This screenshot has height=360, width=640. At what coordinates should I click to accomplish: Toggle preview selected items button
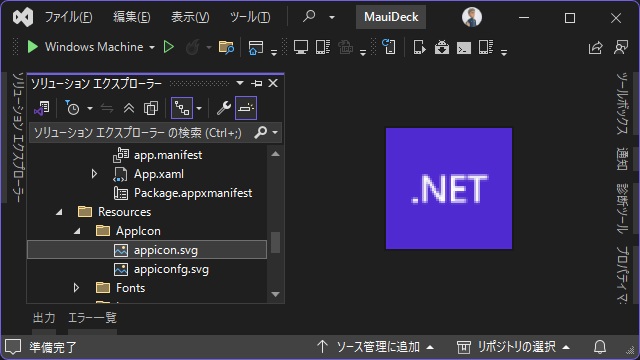(246, 108)
